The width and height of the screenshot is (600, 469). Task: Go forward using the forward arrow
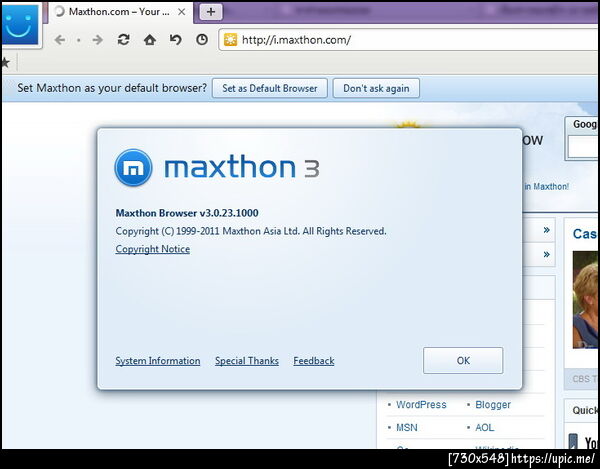click(98, 40)
